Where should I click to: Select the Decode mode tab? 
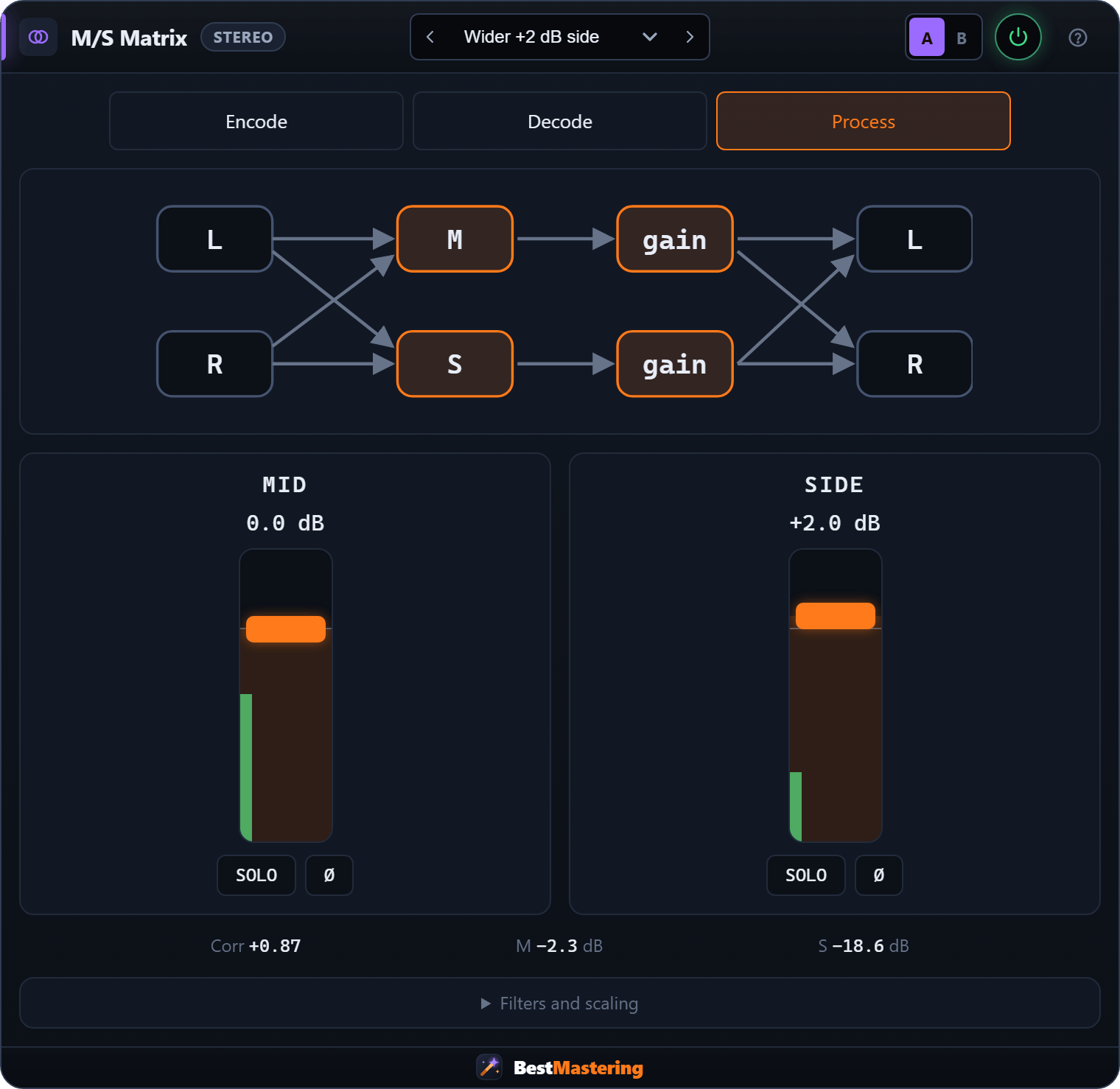click(x=560, y=121)
